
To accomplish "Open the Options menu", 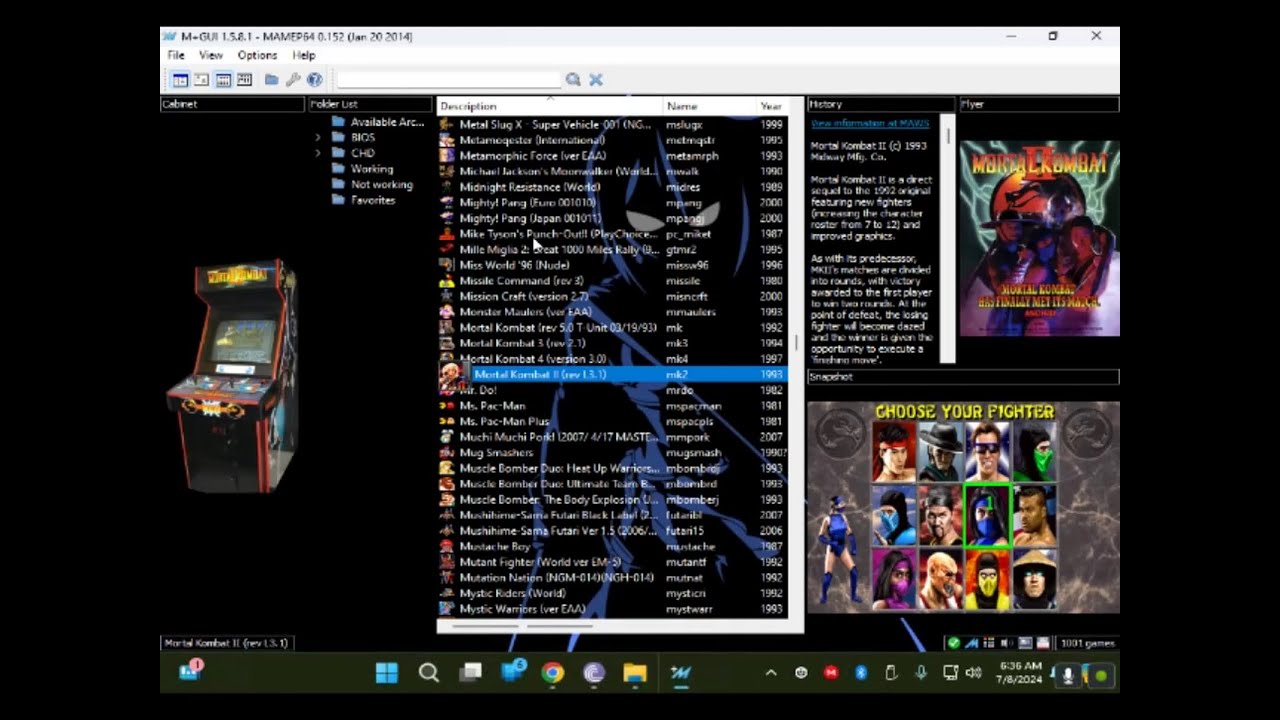I will (x=257, y=55).
